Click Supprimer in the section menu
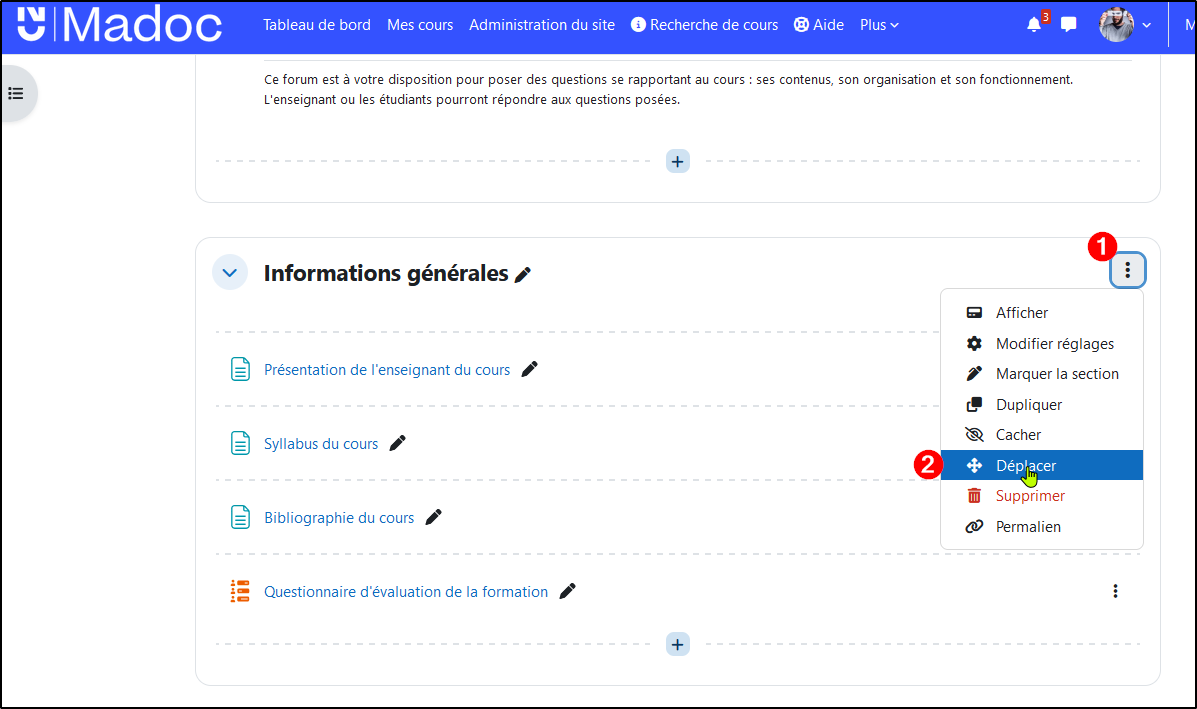1197x709 pixels. click(x=1030, y=496)
